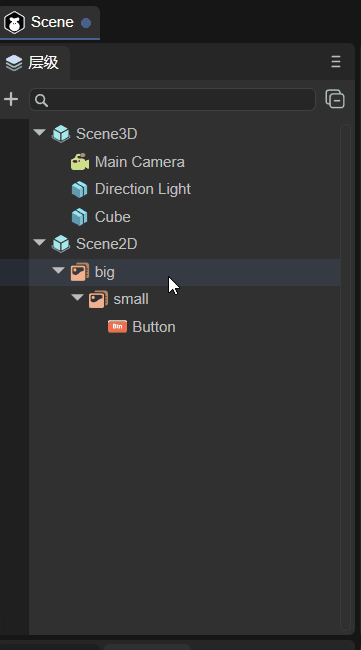This screenshot has height=650, width=361.
Task: Focus the hierarchy search input field
Action: click(172, 99)
